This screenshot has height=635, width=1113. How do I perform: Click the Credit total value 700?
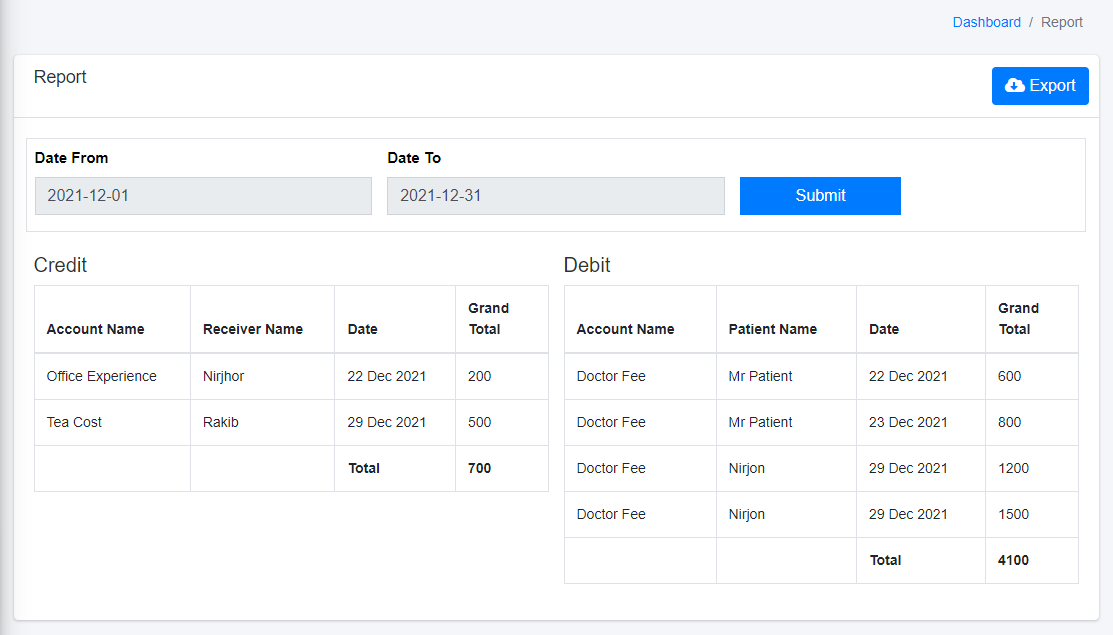tap(479, 468)
